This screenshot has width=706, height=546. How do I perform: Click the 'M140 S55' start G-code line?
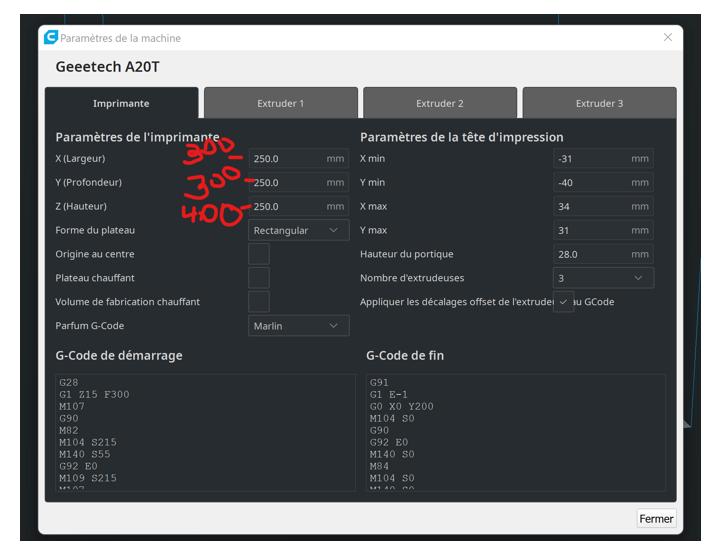tap(85, 454)
